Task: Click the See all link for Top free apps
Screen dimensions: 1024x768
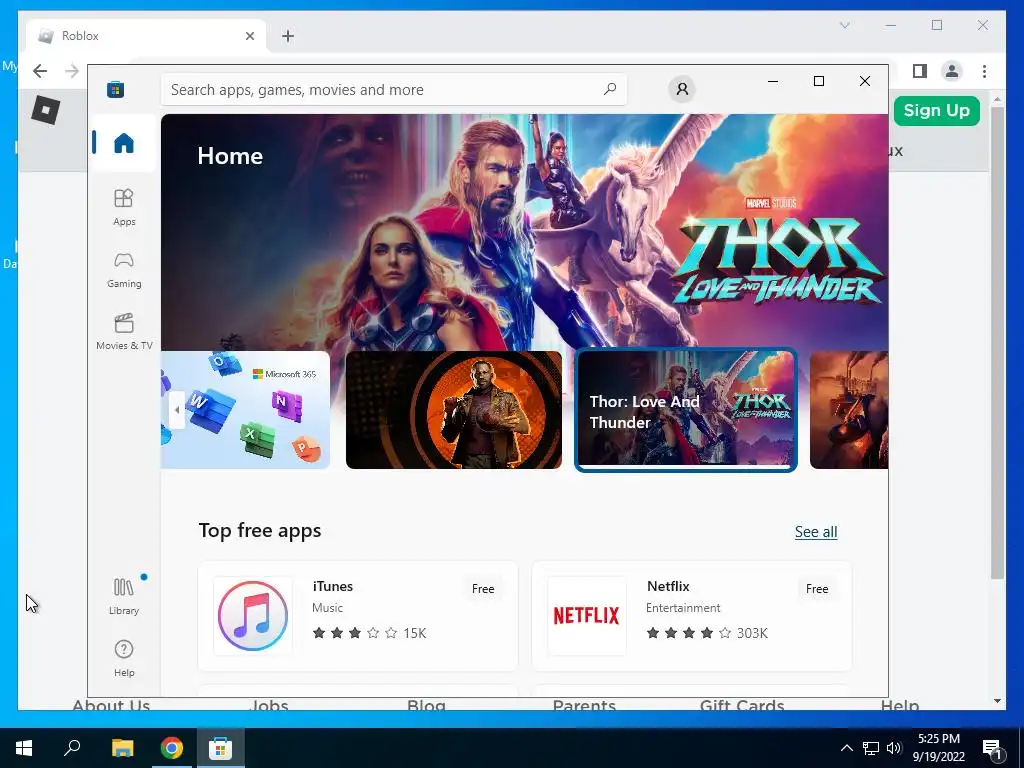Action: 816,532
